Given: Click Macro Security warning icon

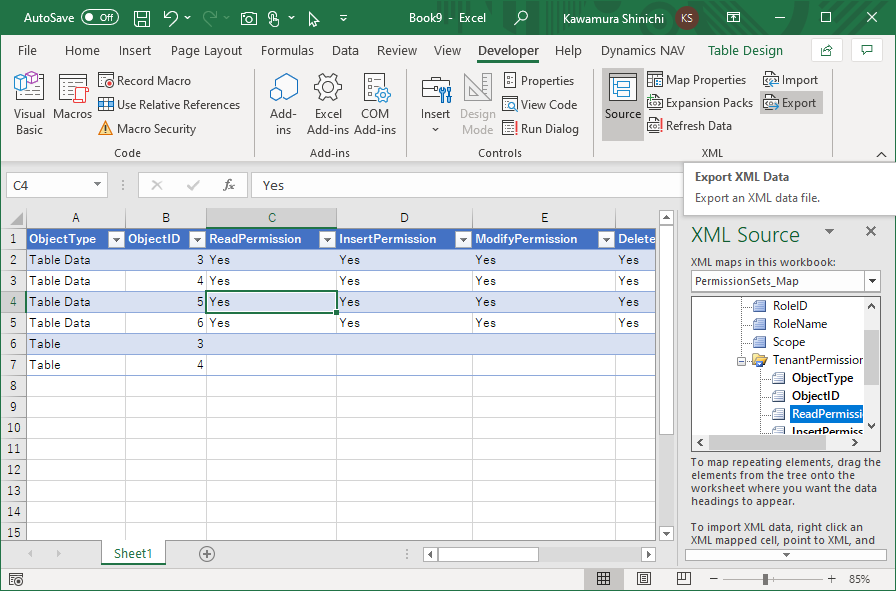Looking at the screenshot, I should coord(106,129).
